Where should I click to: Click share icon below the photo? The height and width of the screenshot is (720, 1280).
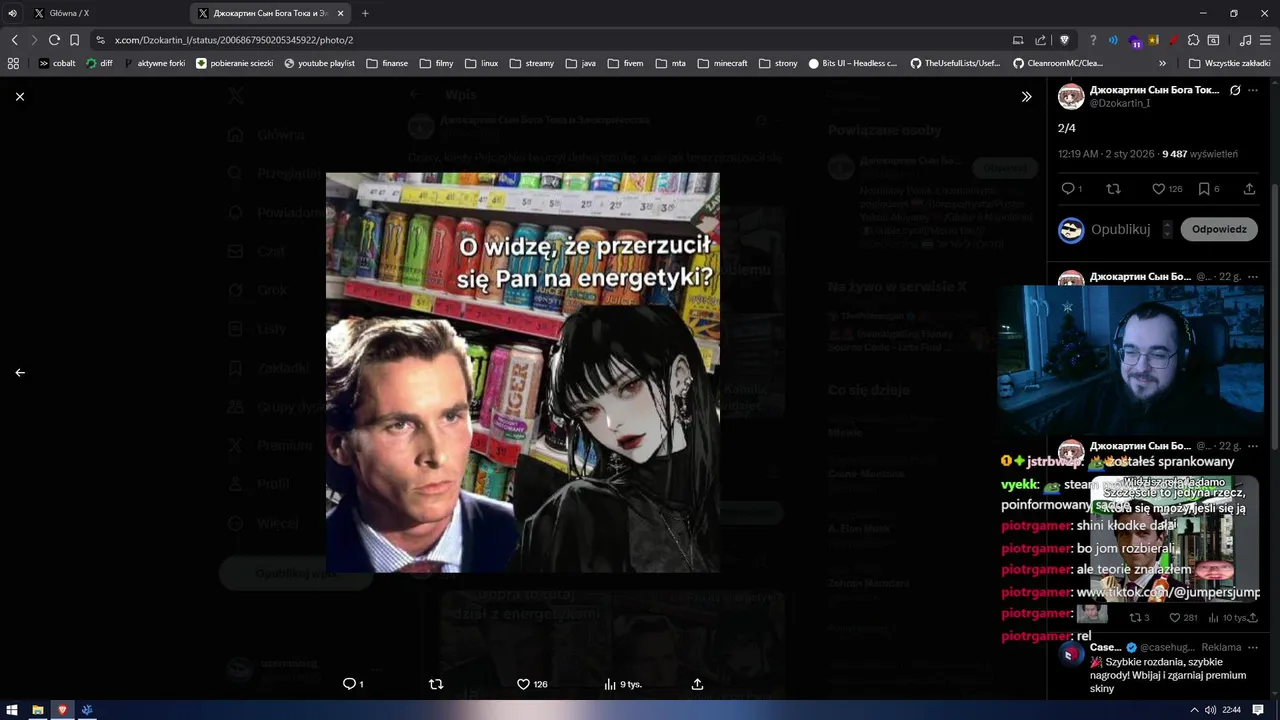tap(697, 684)
